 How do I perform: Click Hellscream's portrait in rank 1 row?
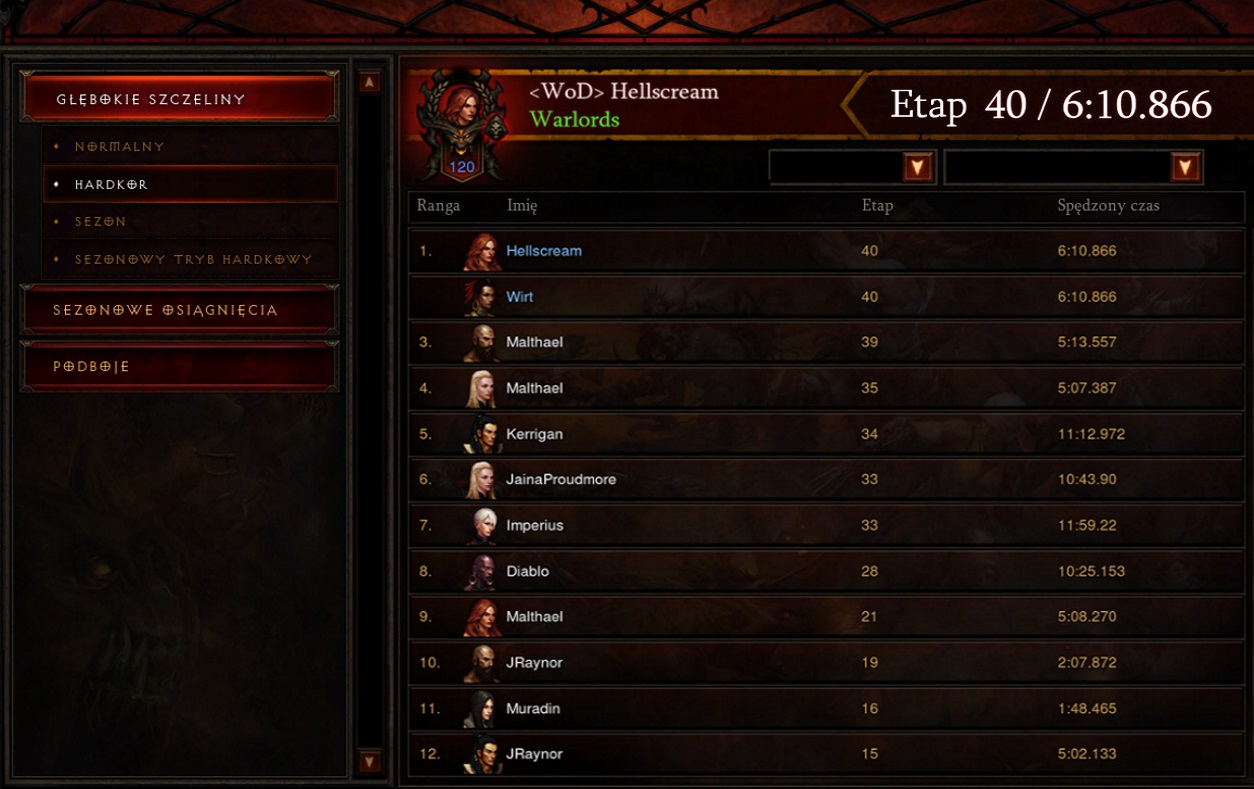(482, 251)
